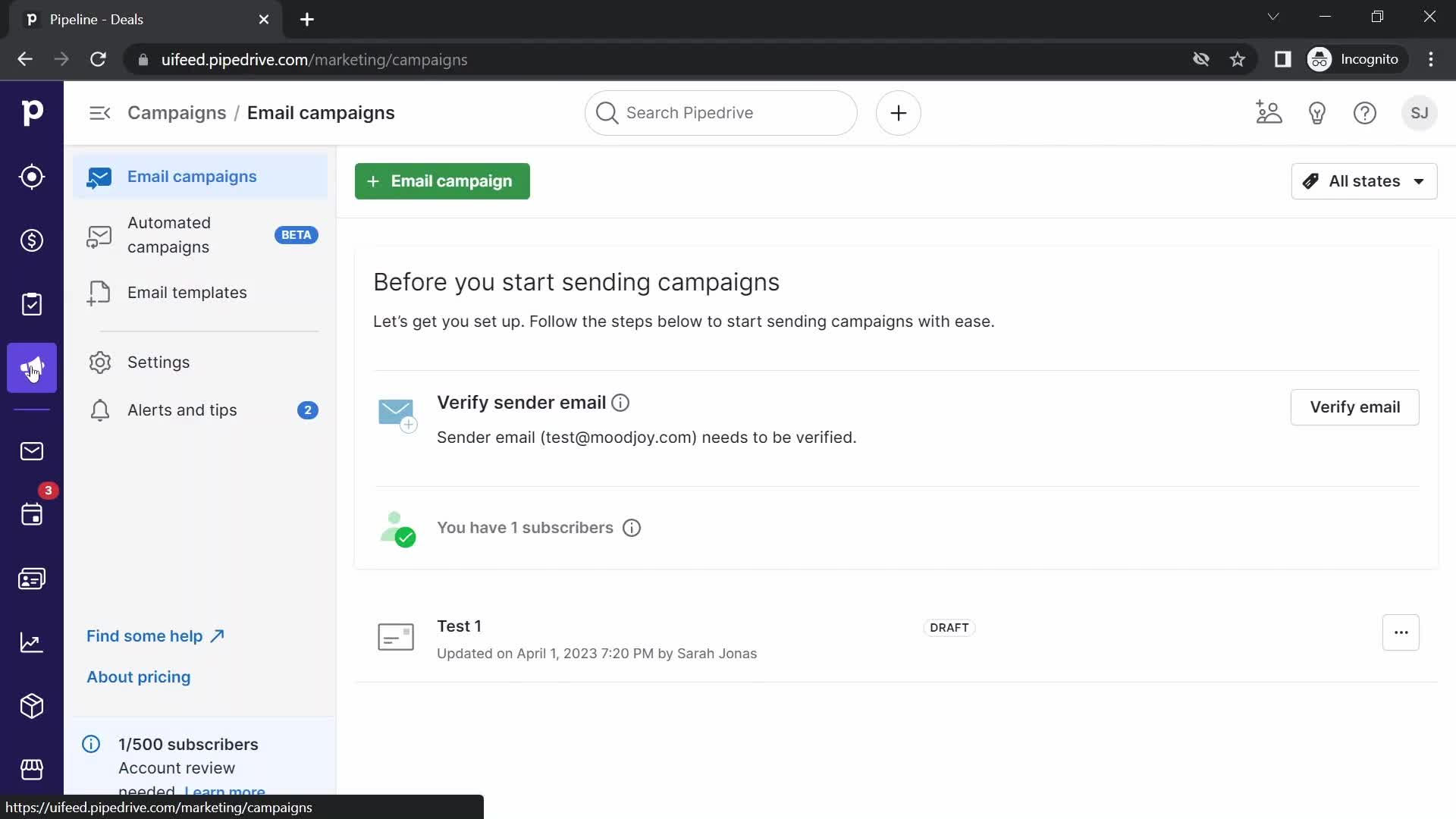The image size is (1456, 819).
Task: Open Campaigns megaphone icon in sidebar
Action: [32, 368]
